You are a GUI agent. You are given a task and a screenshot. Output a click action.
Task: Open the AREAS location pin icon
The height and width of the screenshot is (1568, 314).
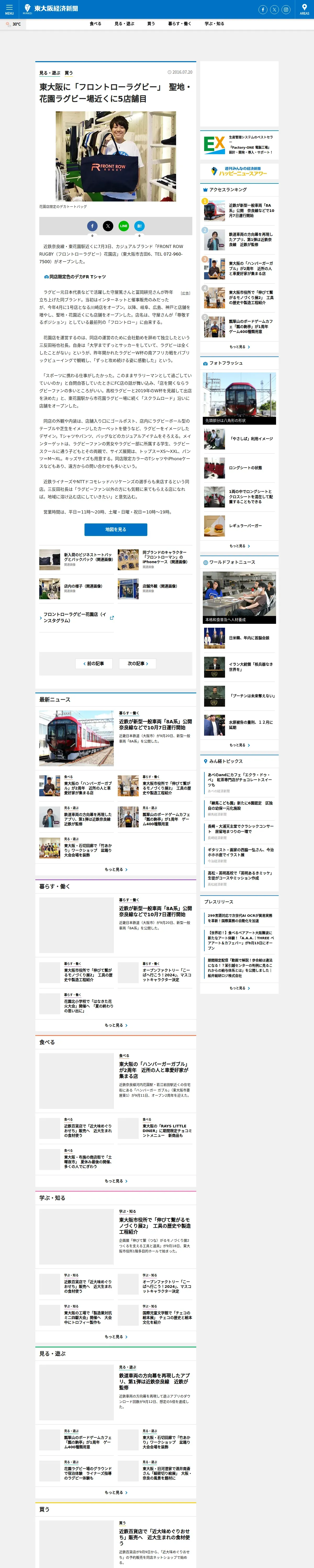(x=304, y=9)
